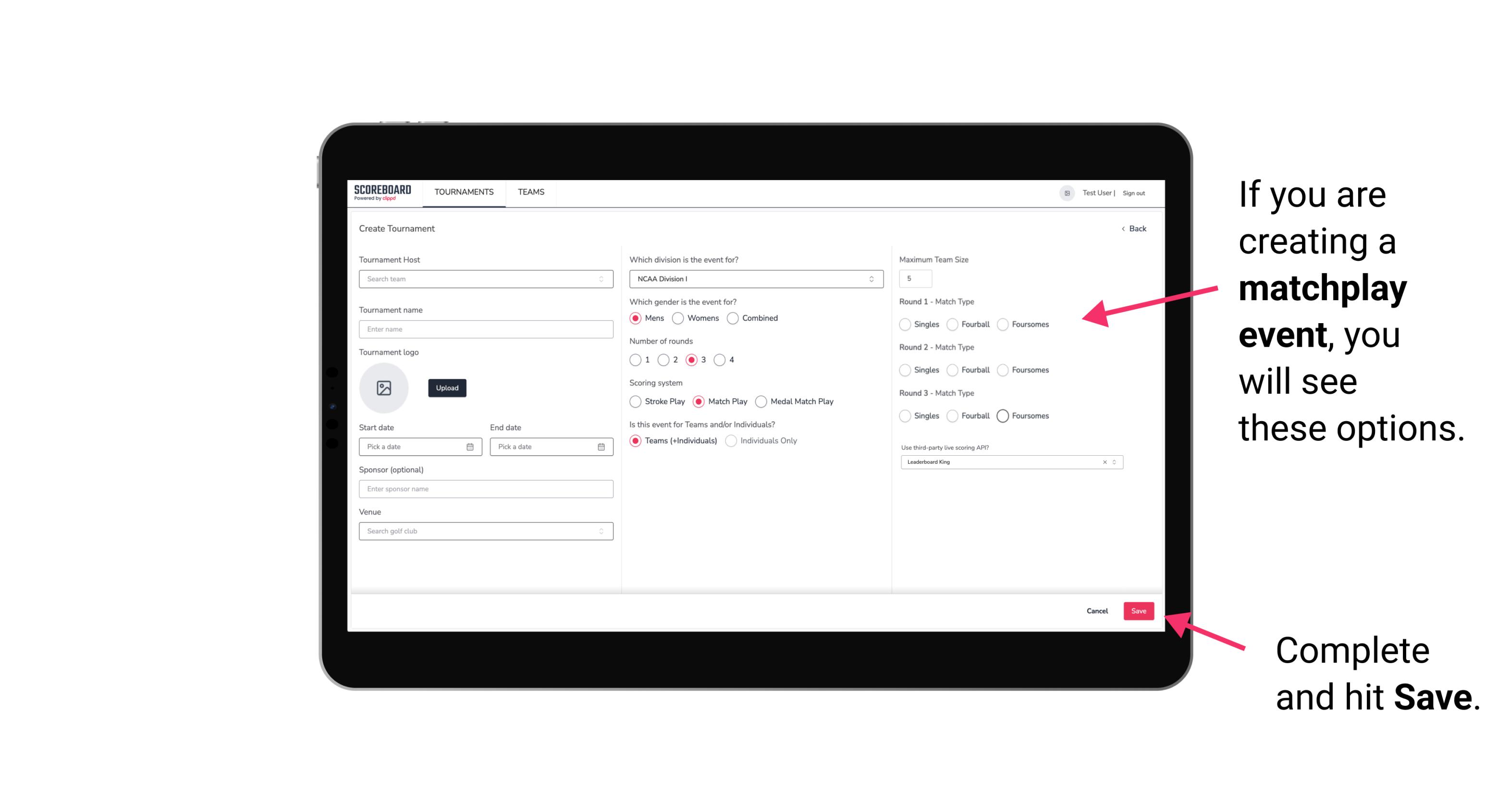Click the third-party API remove icon
Image resolution: width=1510 pixels, height=812 pixels.
click(x=1104, y=462)
